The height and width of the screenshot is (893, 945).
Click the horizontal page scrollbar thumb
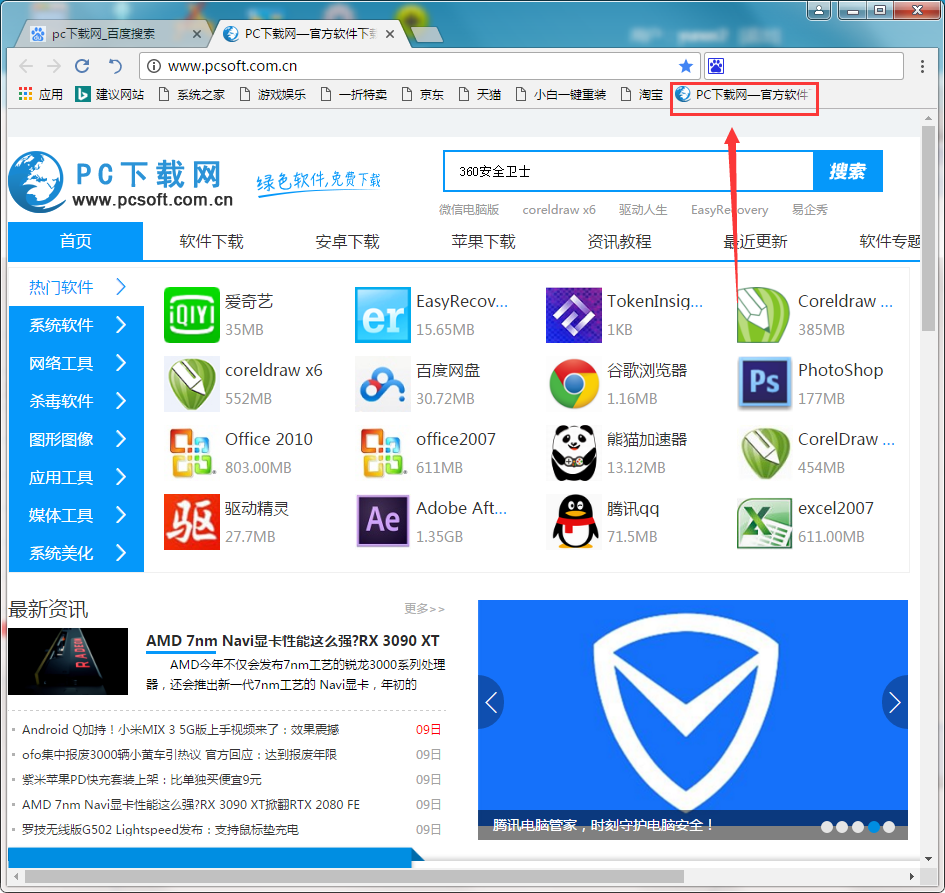(x=354, y=876)
